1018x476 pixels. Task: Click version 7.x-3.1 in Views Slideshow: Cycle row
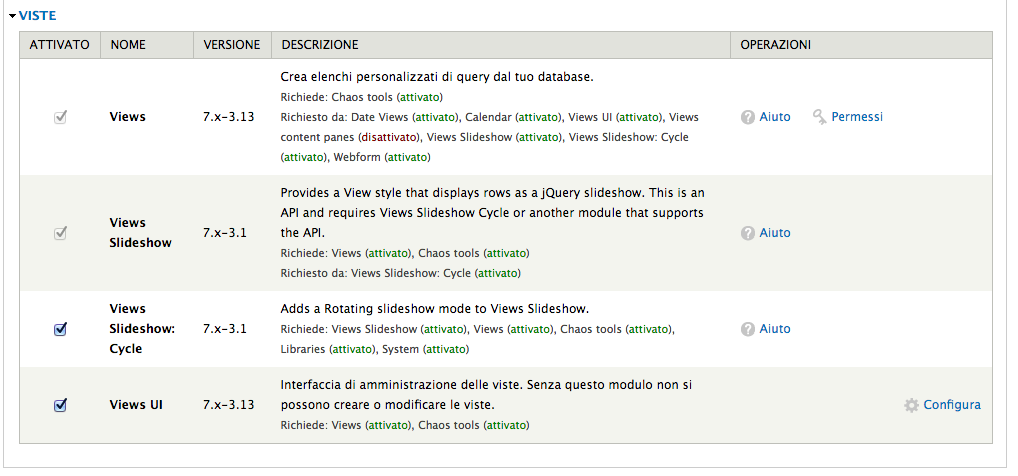click(225, 329)
